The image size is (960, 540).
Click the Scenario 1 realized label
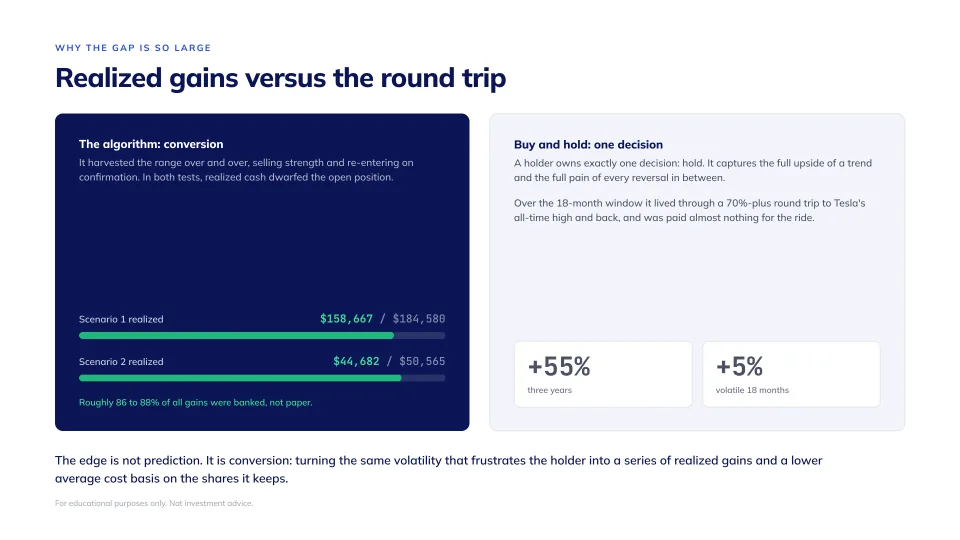121,319
